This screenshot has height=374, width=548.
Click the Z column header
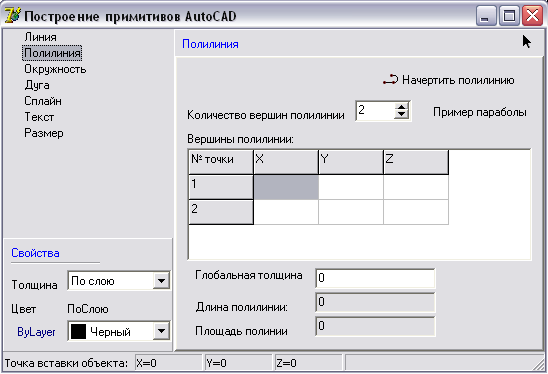pos(416,162)
